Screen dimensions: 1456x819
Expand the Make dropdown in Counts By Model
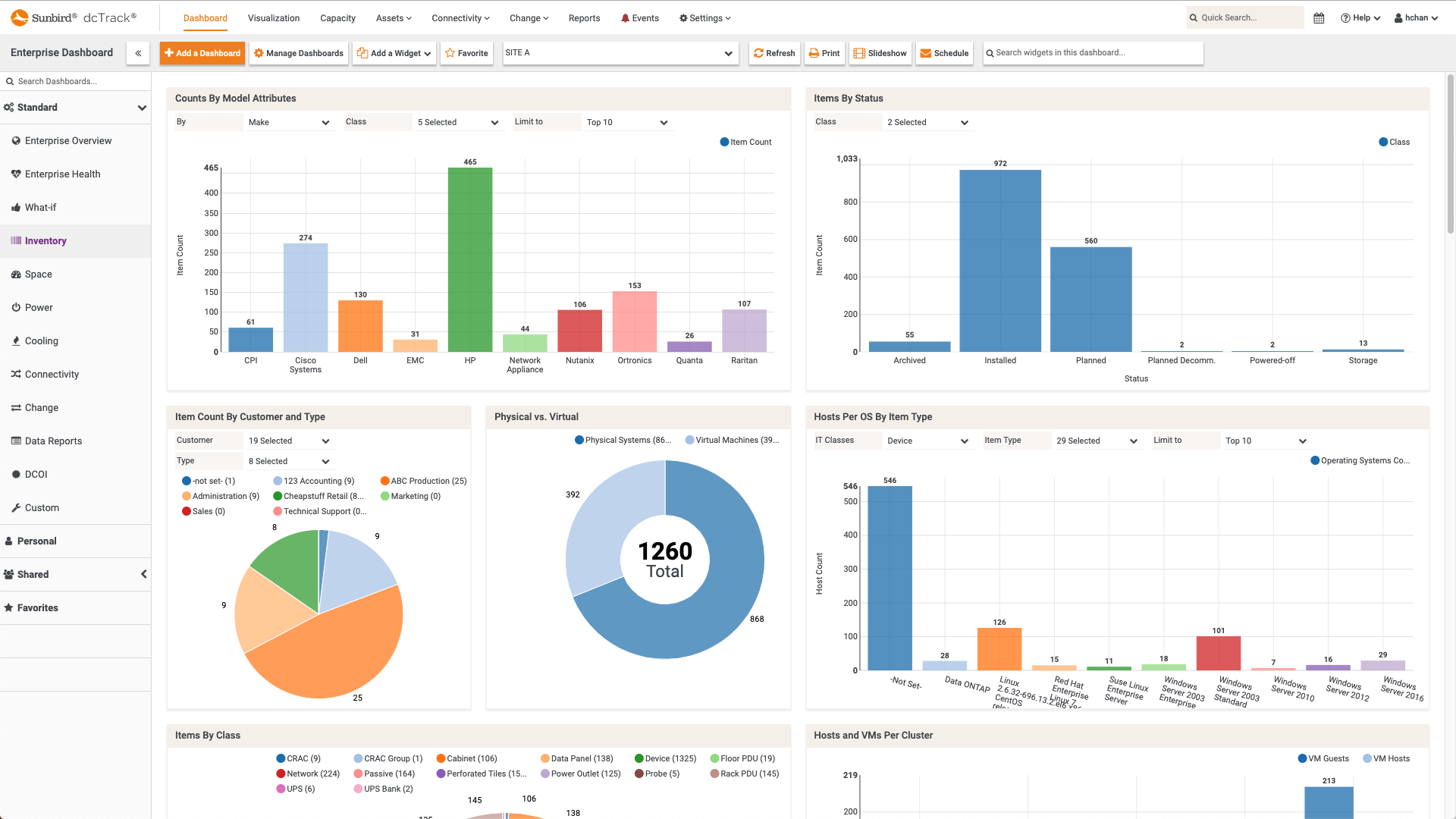pos(324,122)
